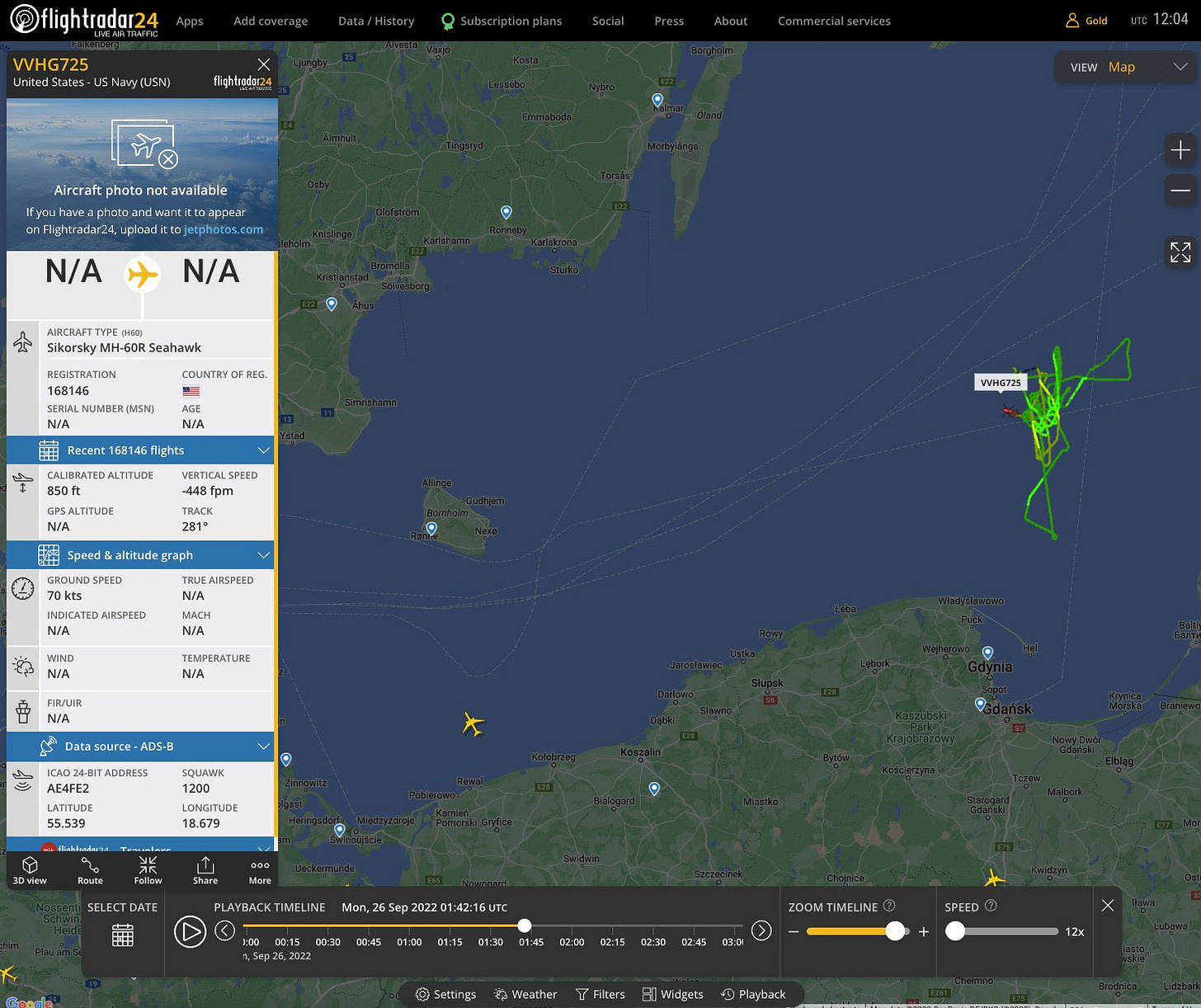The width and height of the screenshot is (1201, 1008).
Task: Open Subscription plans
Action: 502,21
